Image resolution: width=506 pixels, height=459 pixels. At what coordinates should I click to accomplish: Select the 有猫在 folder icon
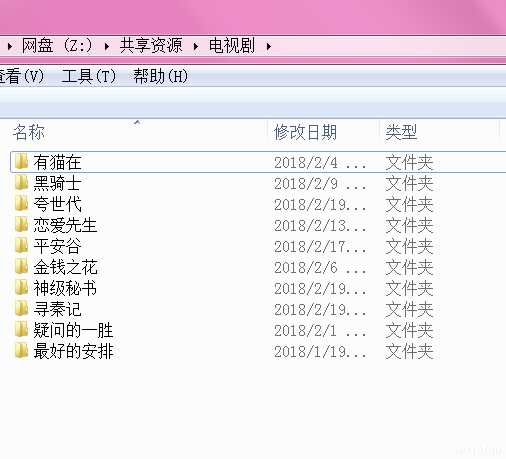click(x=21, y=161)
